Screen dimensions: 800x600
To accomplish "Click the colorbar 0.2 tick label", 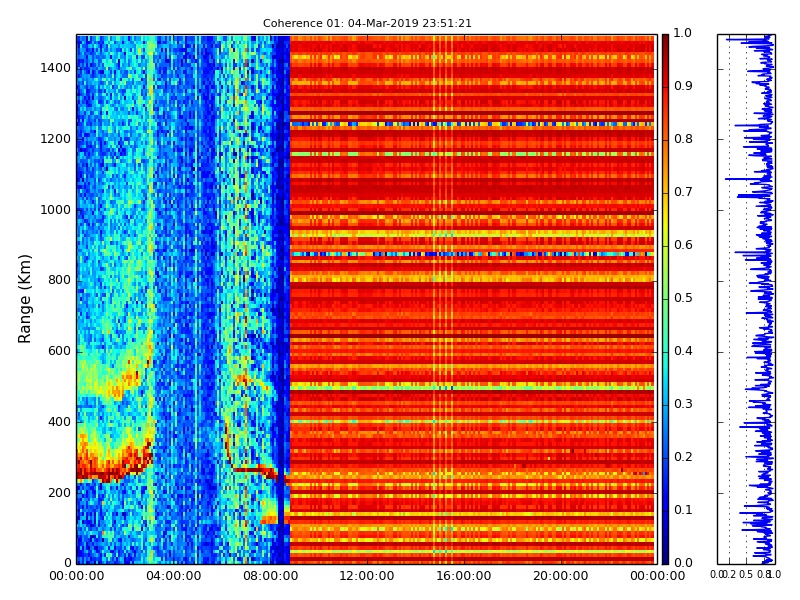I will tap(683, 457).
